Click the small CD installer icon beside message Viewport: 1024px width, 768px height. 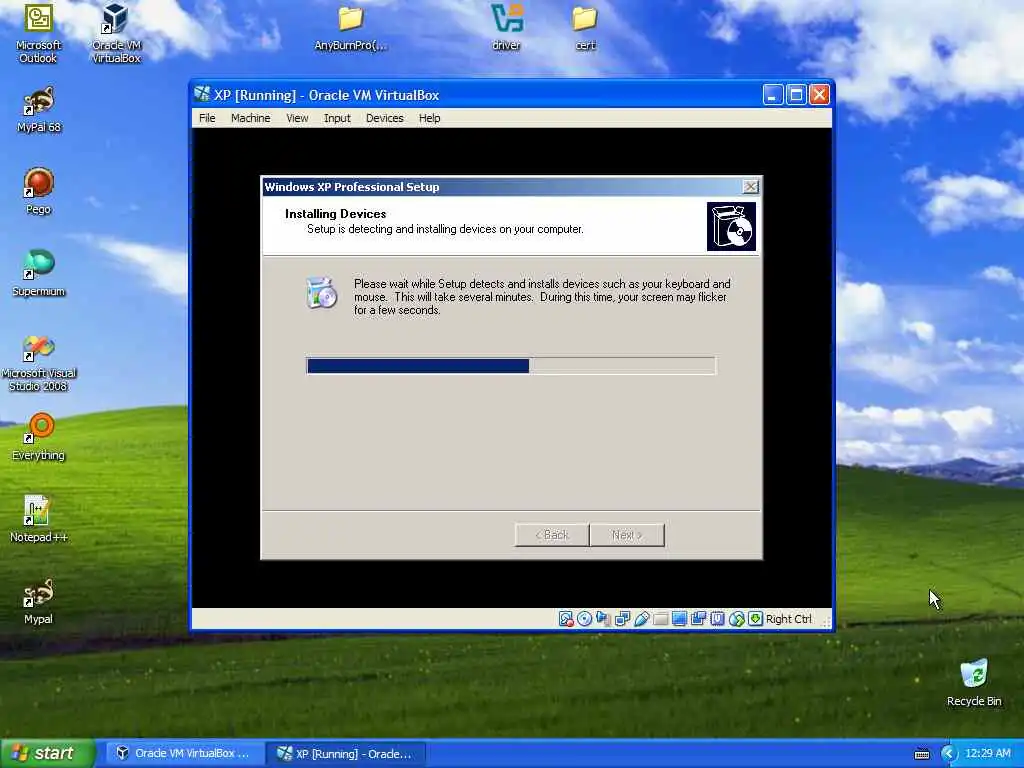(321, 293)
